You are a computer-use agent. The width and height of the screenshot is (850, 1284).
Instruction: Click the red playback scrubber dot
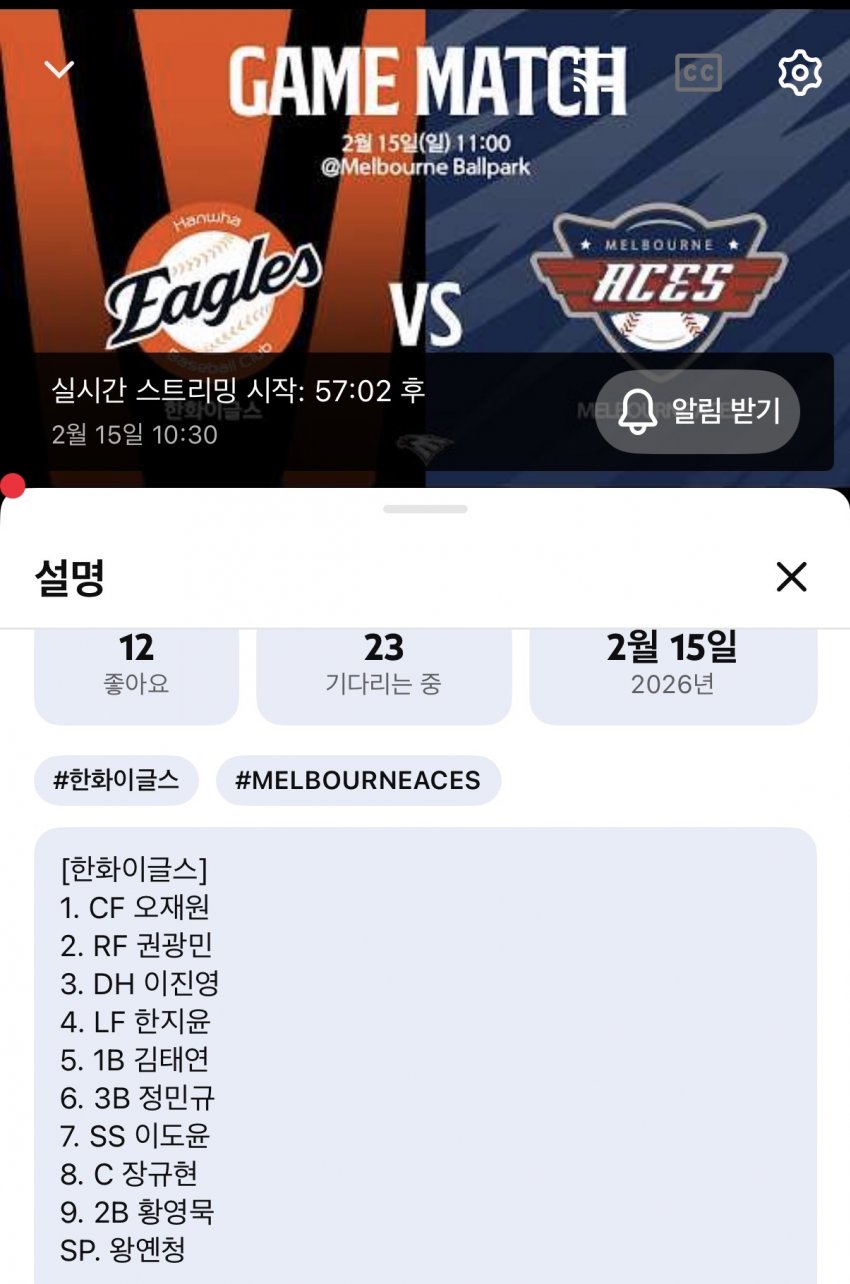pos(12,486)
